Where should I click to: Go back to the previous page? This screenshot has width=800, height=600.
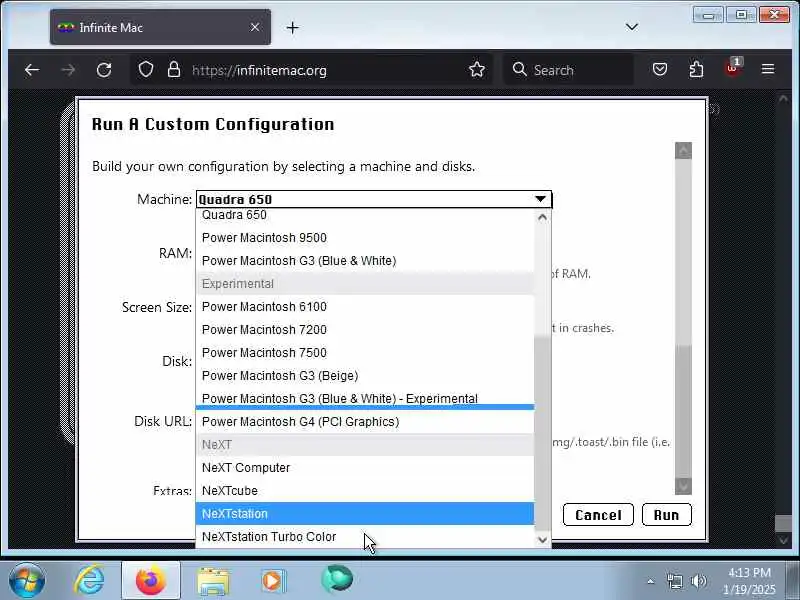(32, 70)
